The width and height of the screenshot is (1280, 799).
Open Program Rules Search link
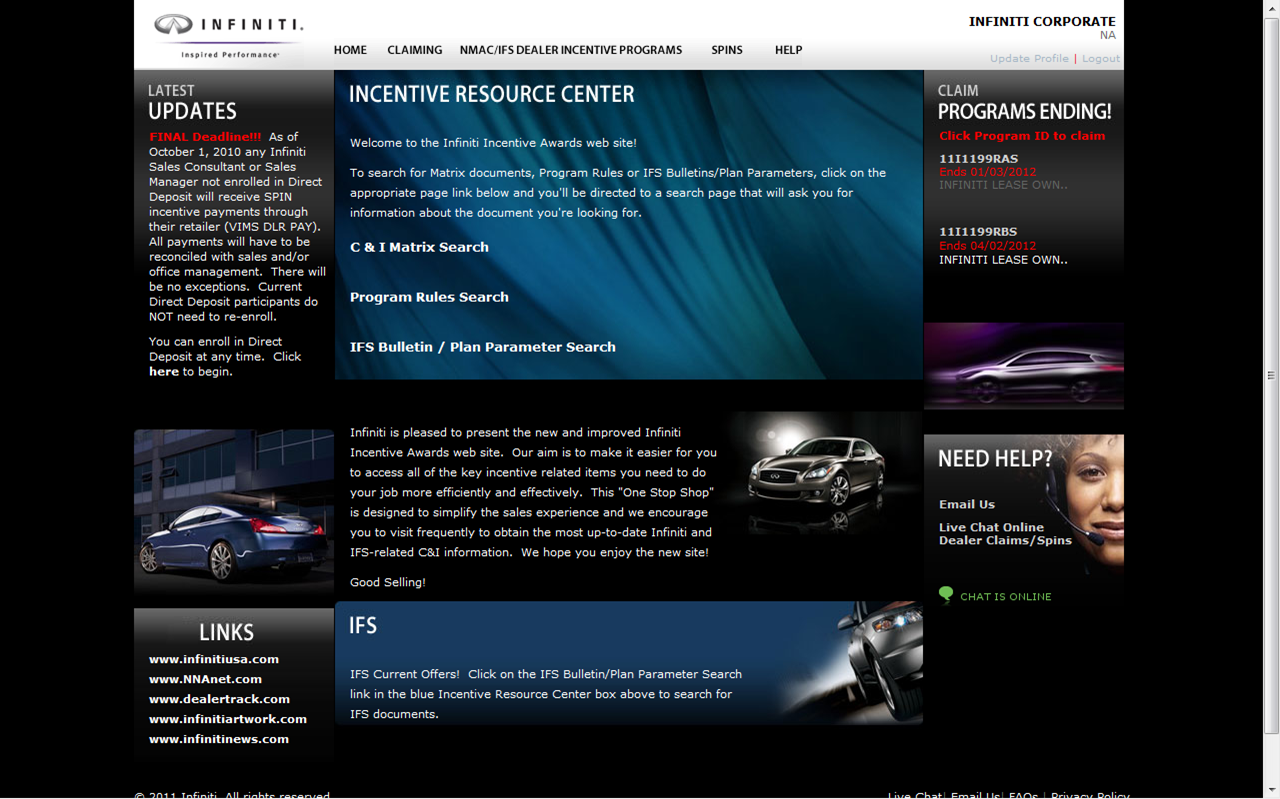coord(429,297)
